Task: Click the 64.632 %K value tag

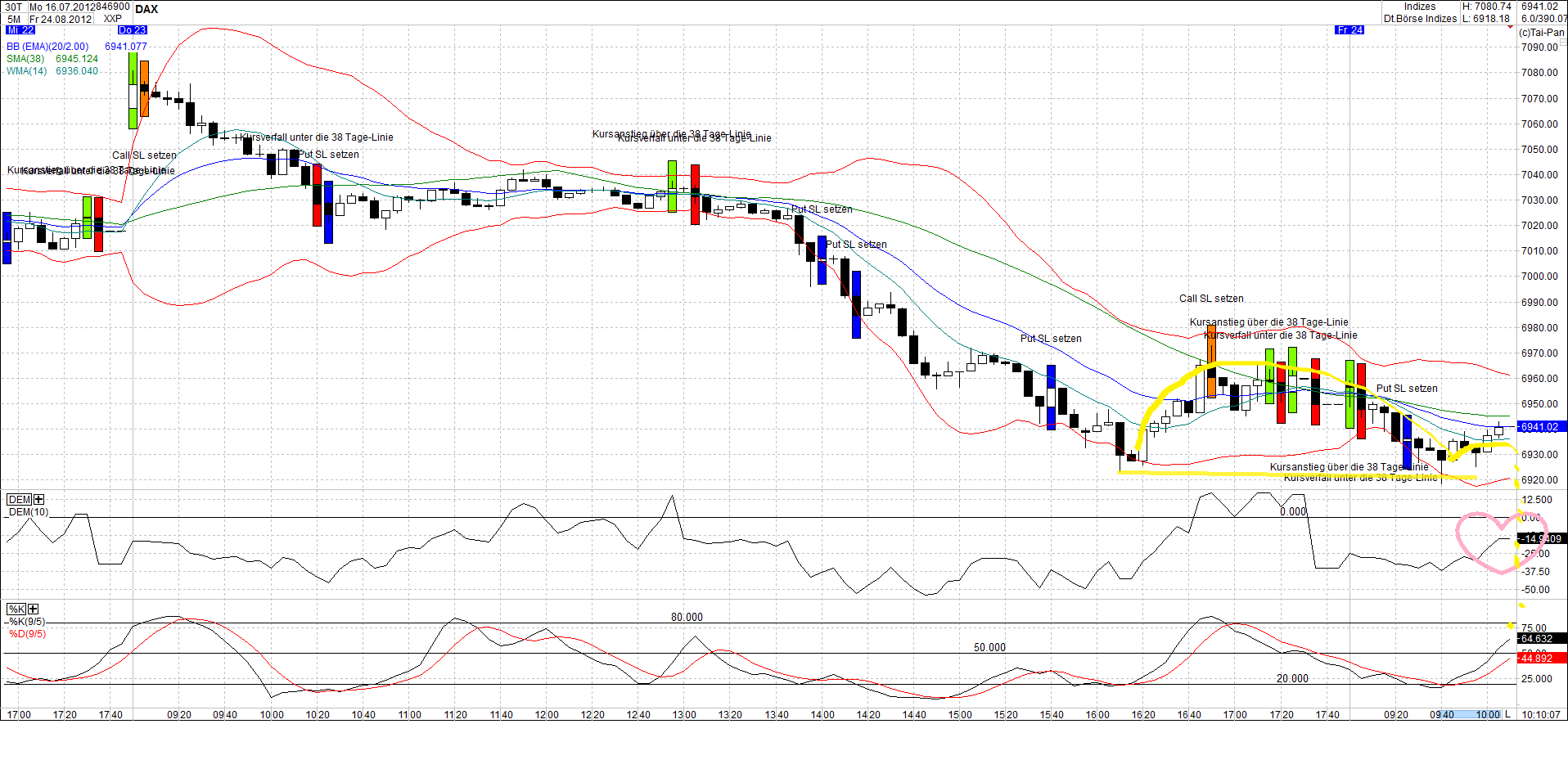Action: tap(1541, 639)
